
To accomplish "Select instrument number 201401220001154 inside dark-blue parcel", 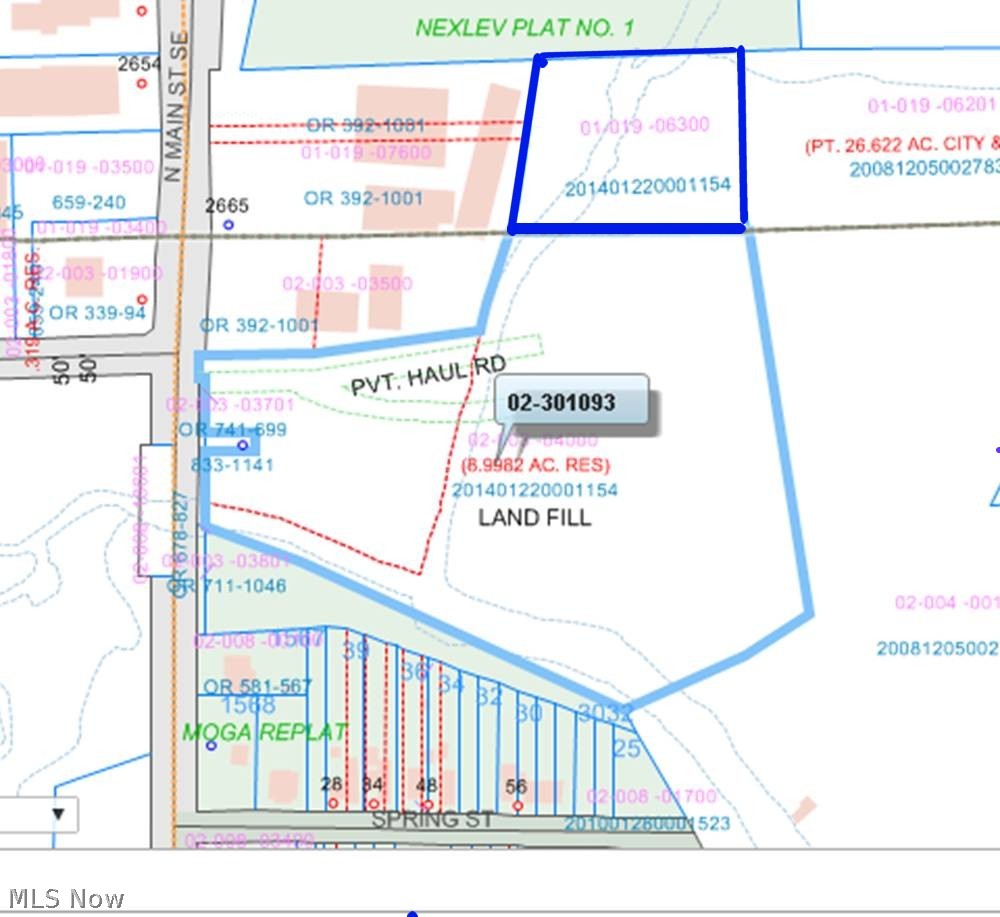I will 648,187.
